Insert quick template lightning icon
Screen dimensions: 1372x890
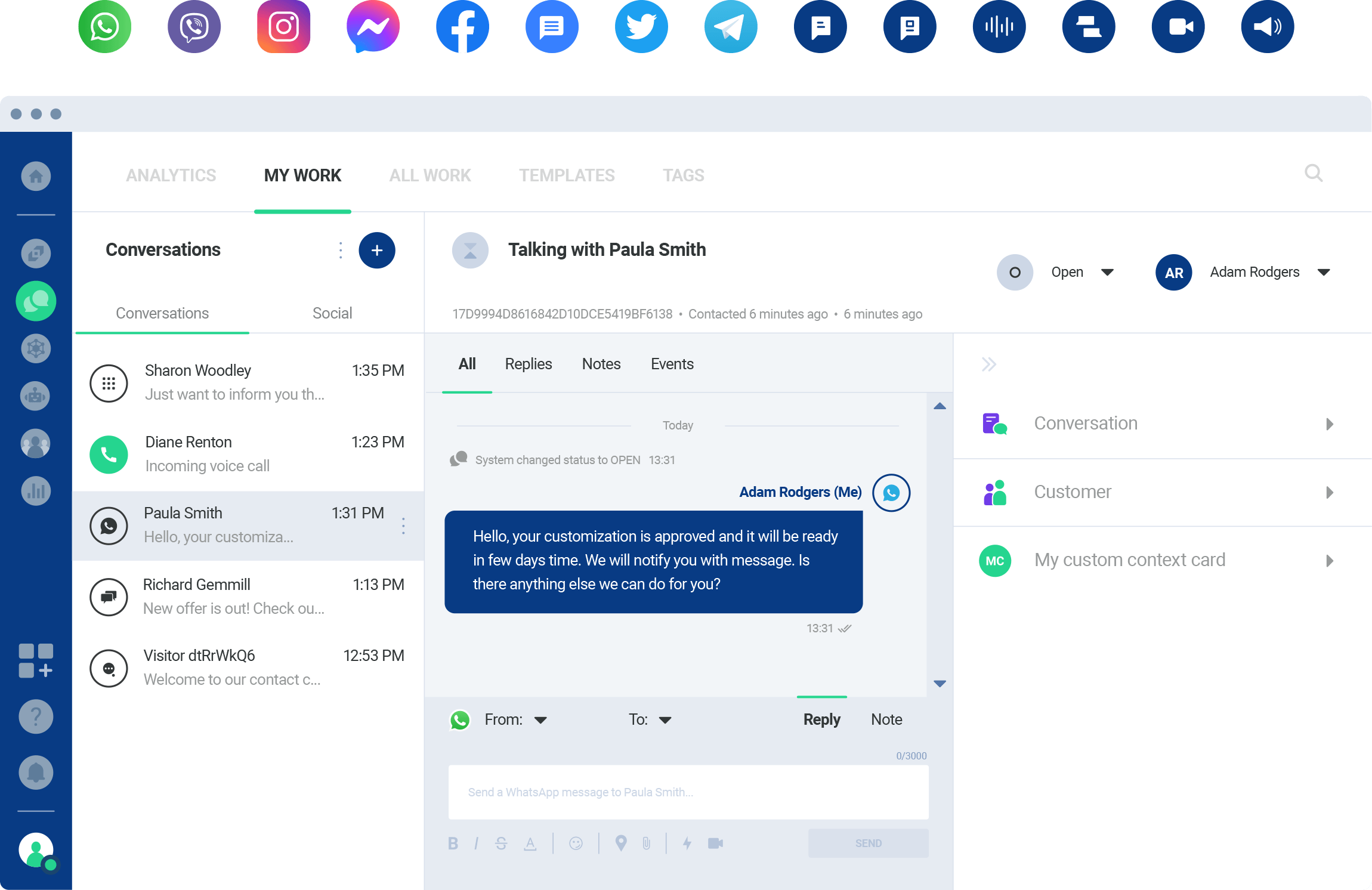pos(687,843)
